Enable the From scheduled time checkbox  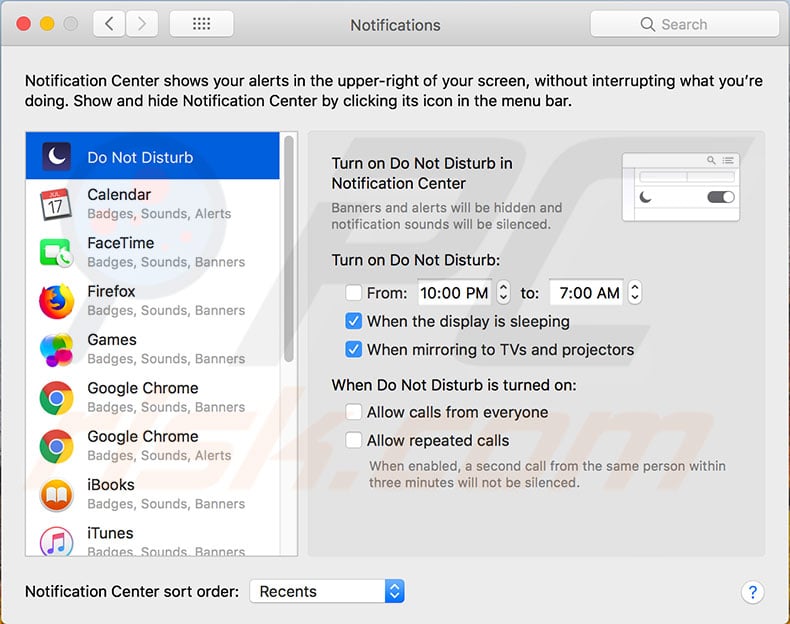pyautogui.click(x=353, y=293)
